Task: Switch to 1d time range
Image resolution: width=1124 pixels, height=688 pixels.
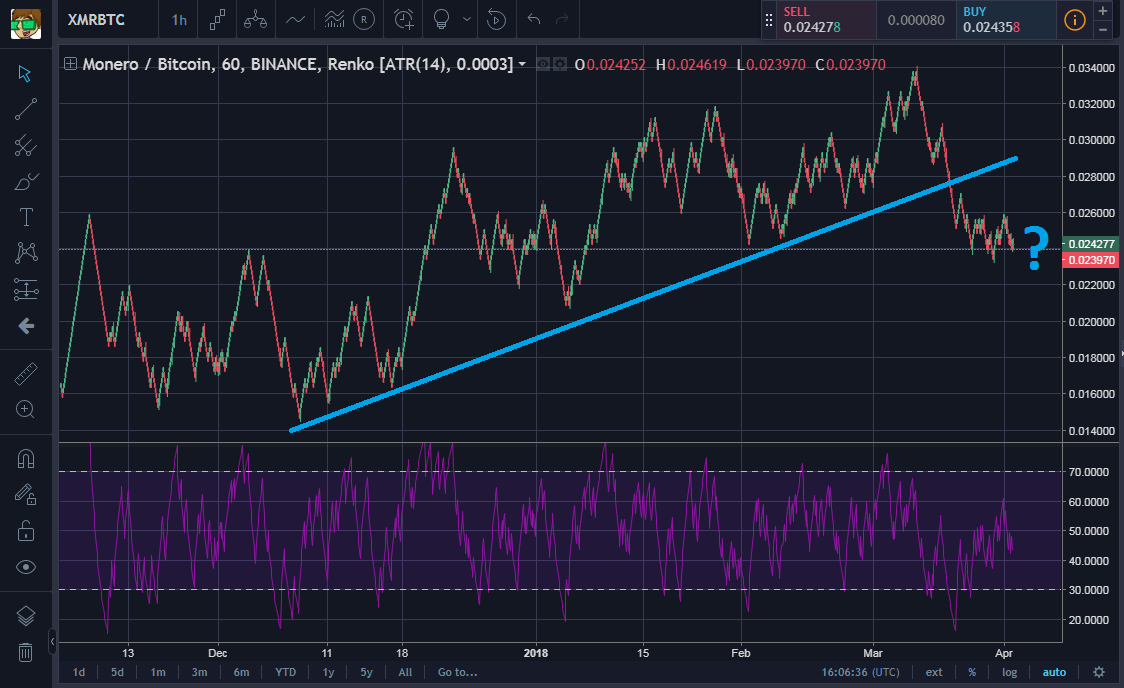Action: point(79,672)
